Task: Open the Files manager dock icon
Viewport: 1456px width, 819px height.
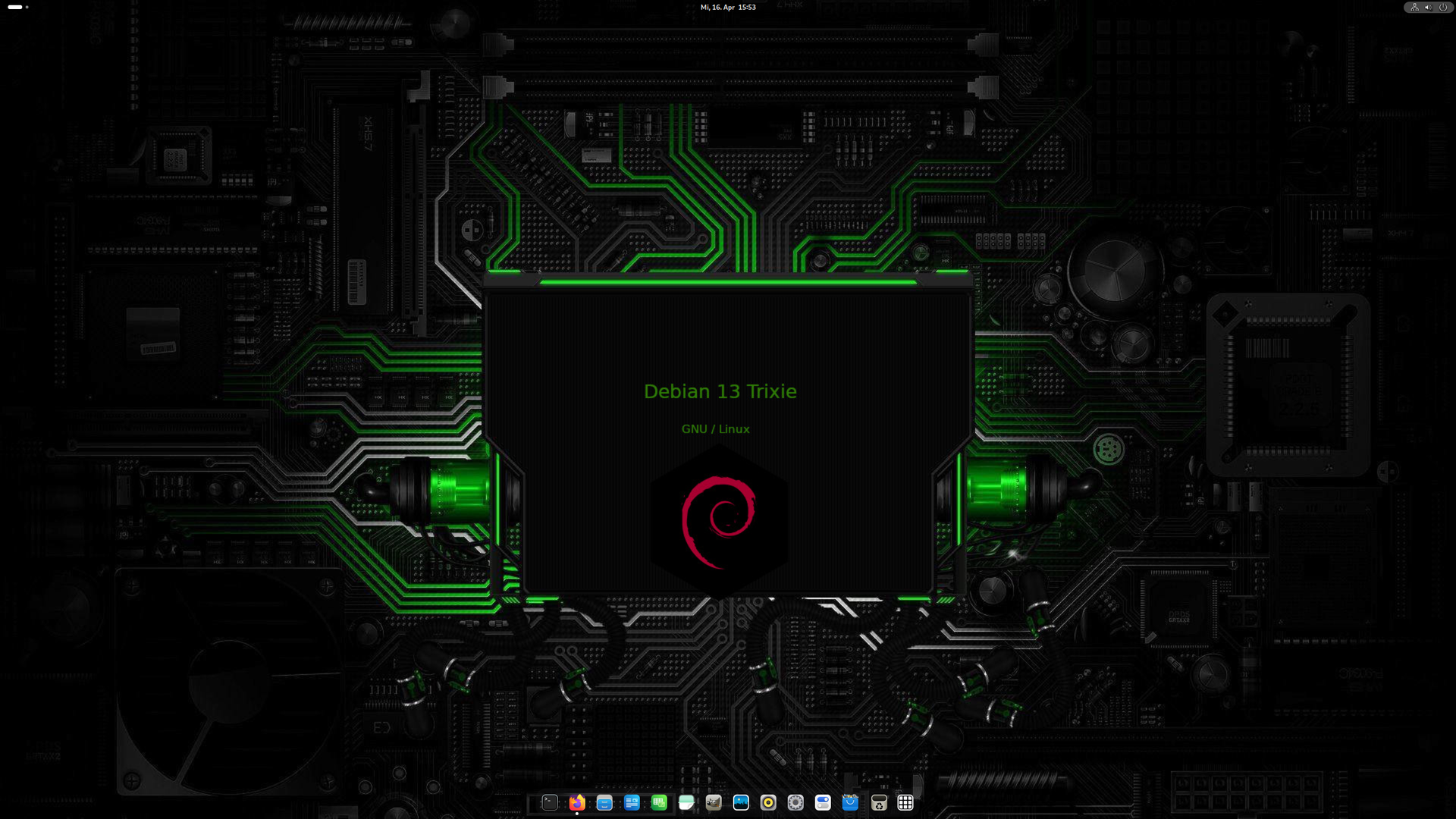Action: pos(604,802)
